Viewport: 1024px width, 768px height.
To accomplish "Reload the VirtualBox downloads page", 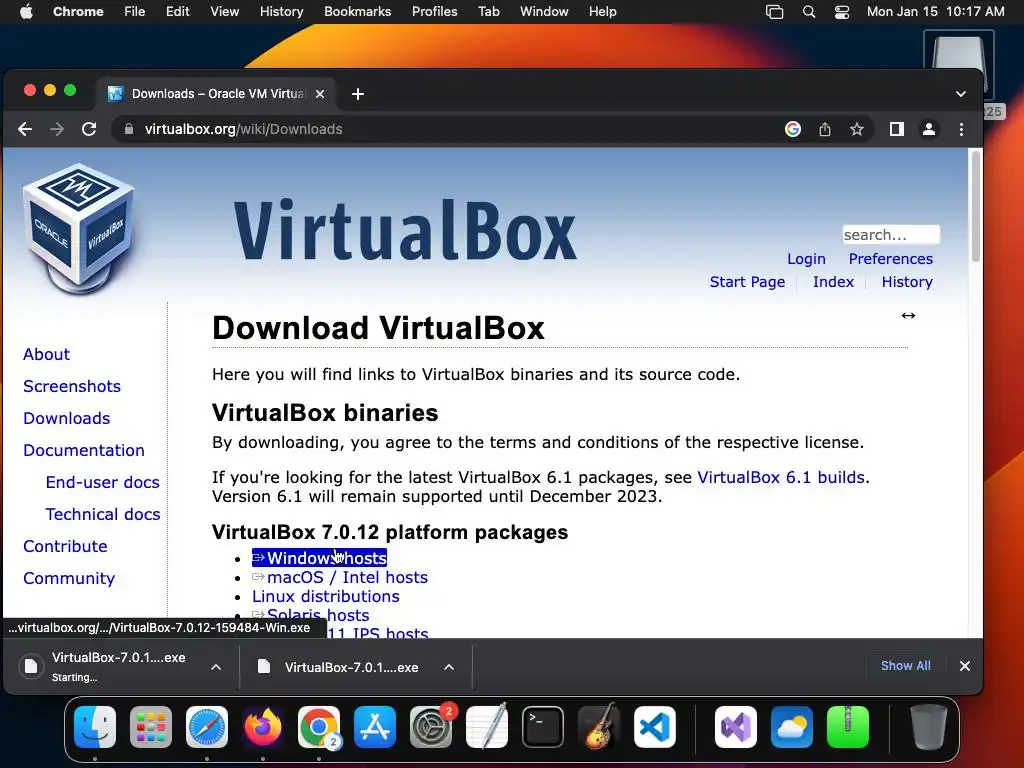I will pos(89,129).
